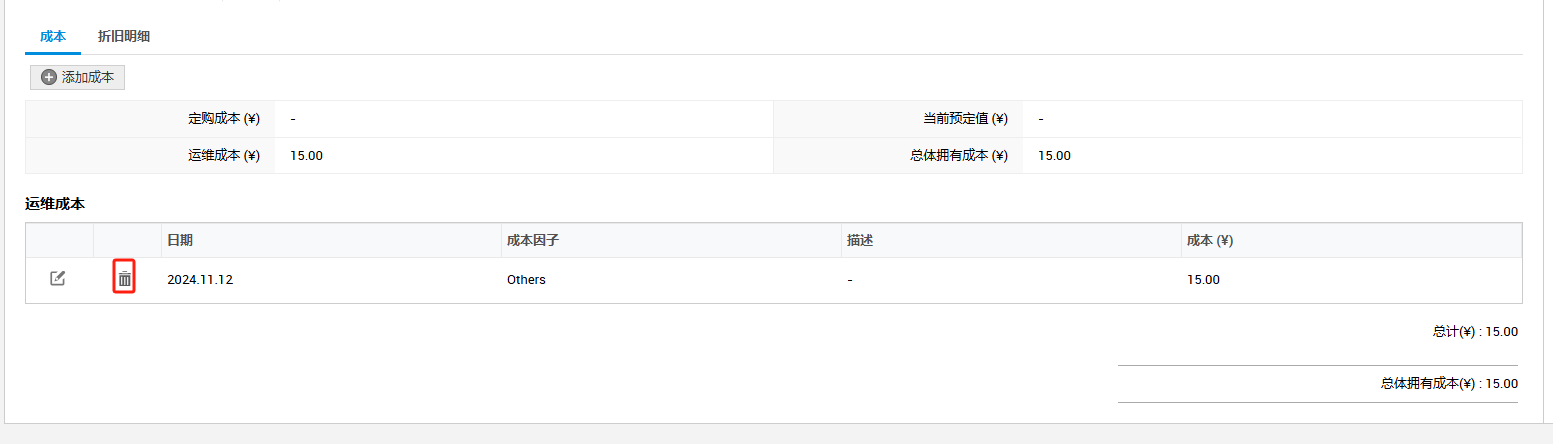Click the Others cost factor cell
1553x444 pixels.
coord(526,280)
